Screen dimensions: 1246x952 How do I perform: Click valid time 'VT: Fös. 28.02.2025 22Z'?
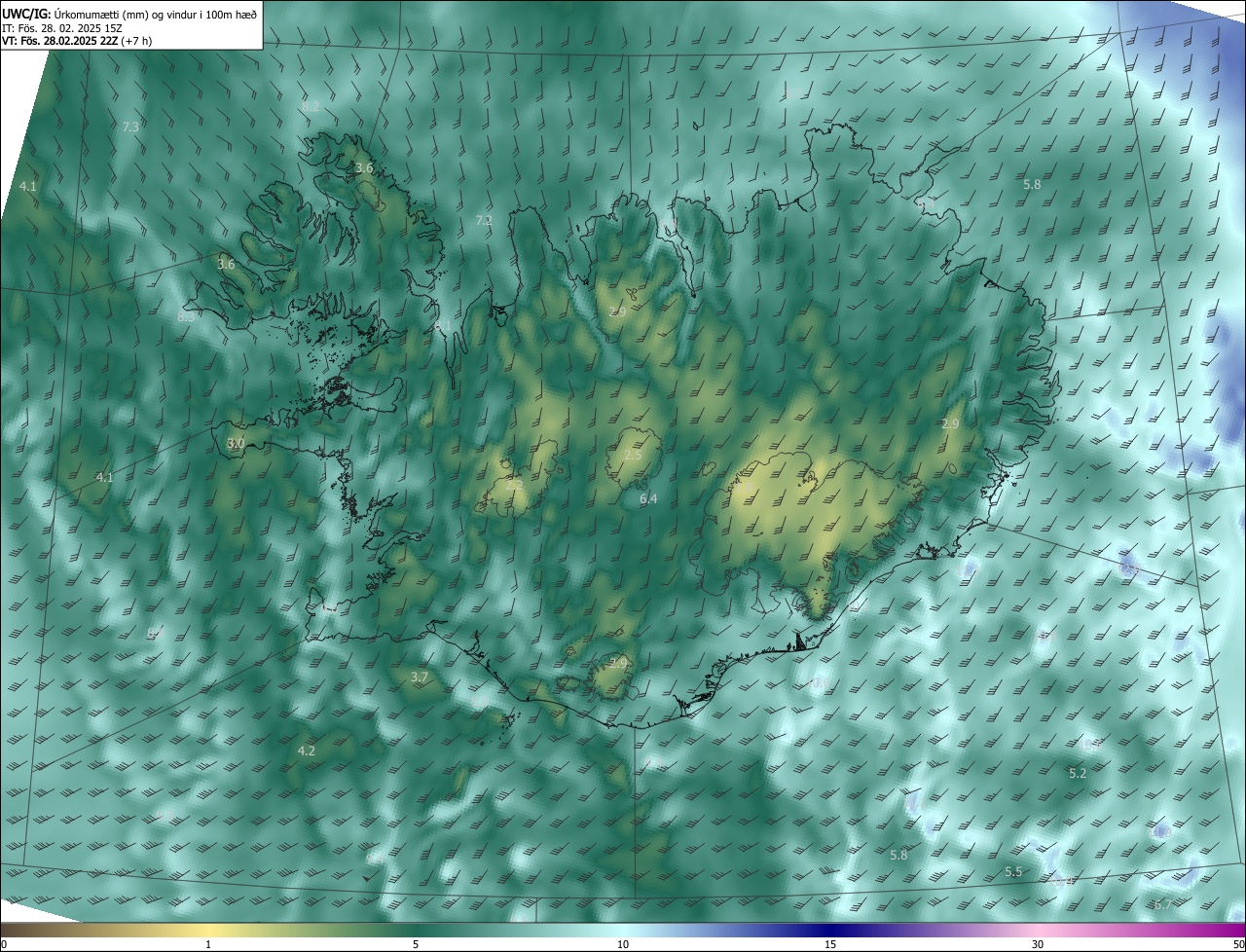click(60, 41)
